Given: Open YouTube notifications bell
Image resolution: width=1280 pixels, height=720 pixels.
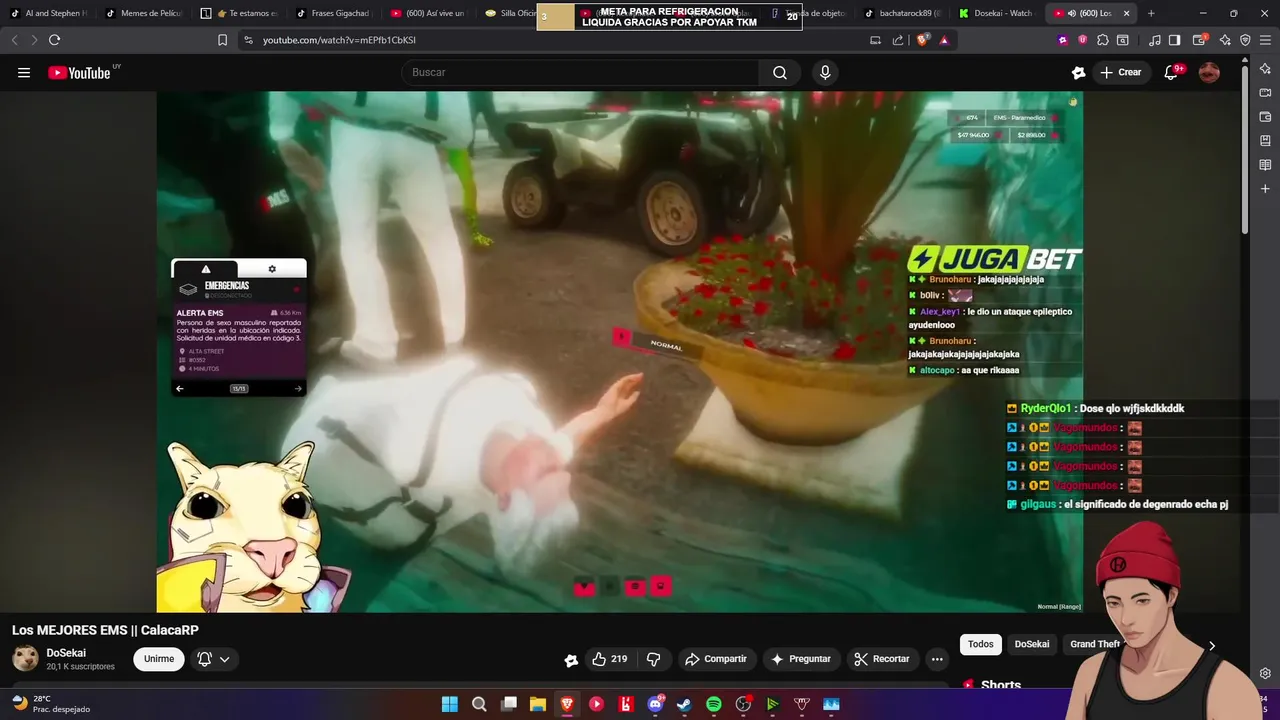Looking at the screenshot, I should tap(1171, 72).
